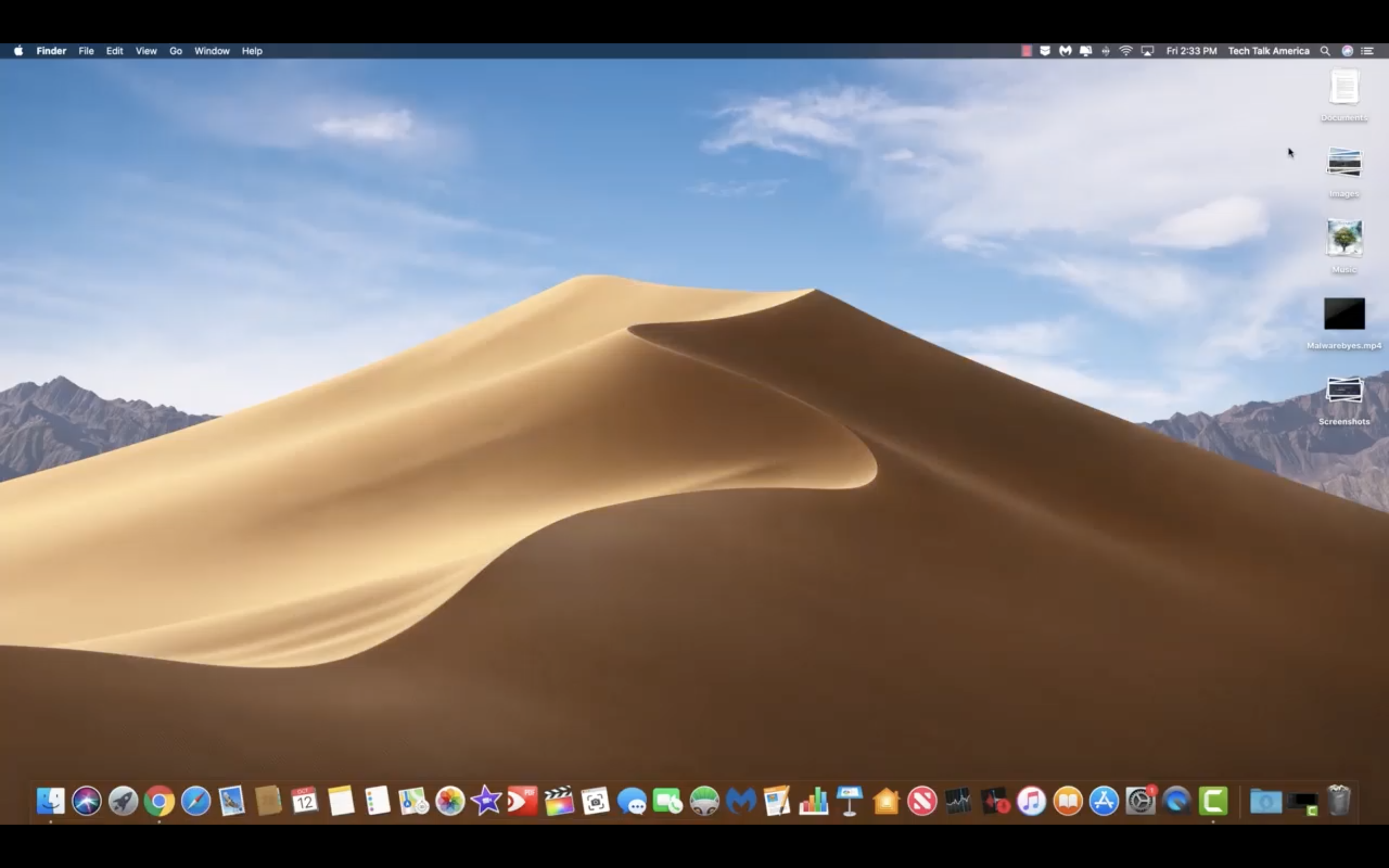Open the Help menu

252,51
